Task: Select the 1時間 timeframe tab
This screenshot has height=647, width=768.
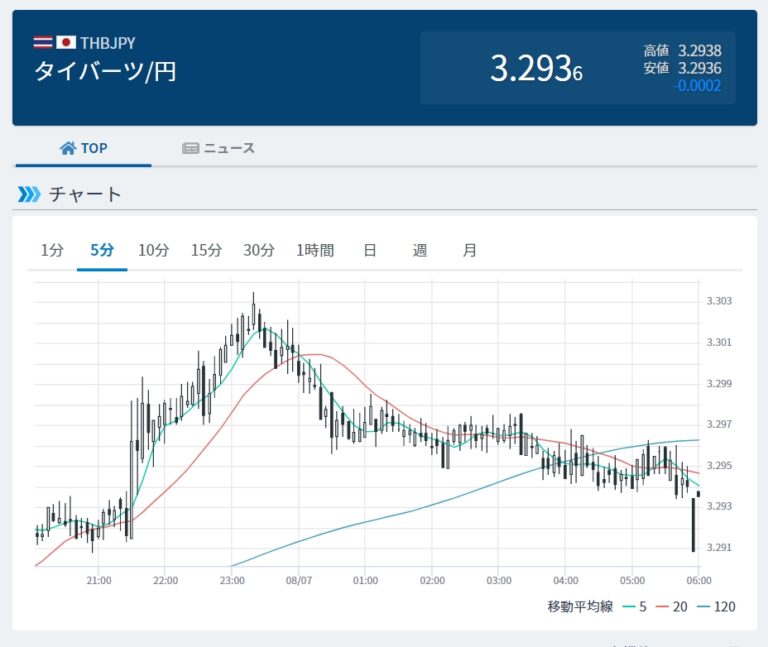Action: coord(315,250)
